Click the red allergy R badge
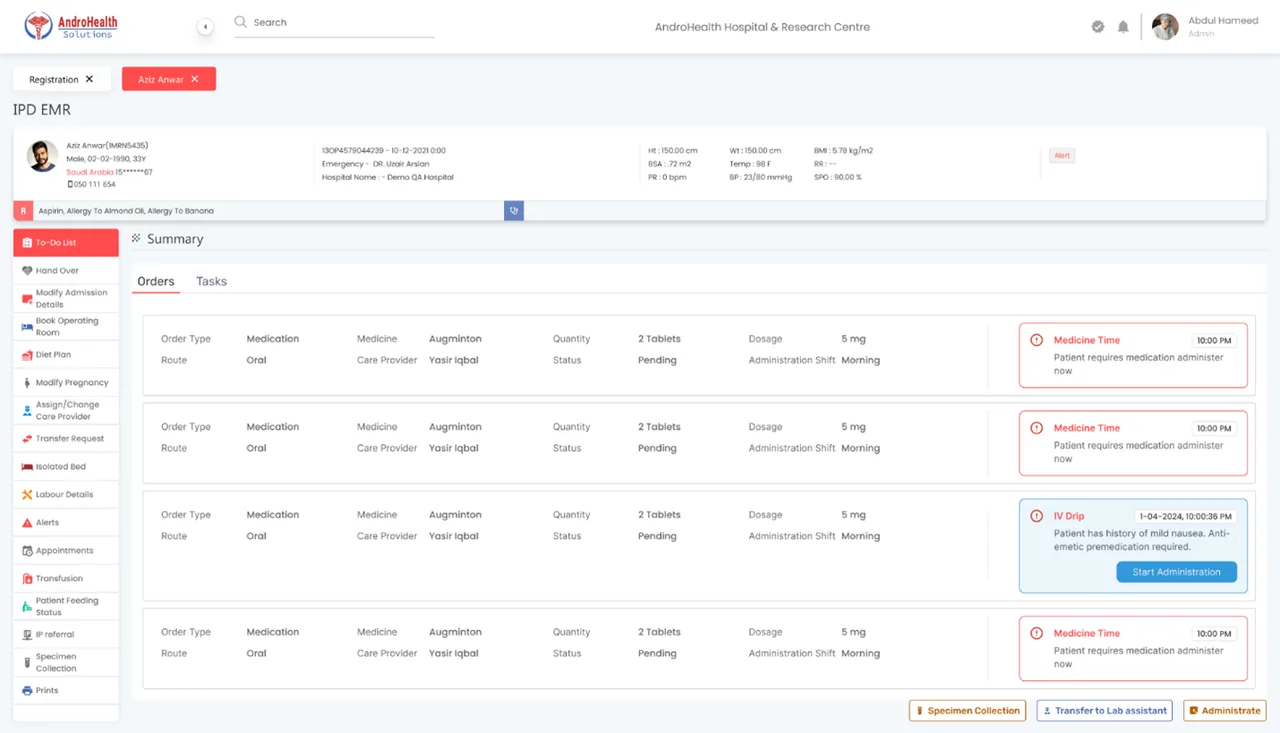The image size is (1280, 733). coord(23,211)
